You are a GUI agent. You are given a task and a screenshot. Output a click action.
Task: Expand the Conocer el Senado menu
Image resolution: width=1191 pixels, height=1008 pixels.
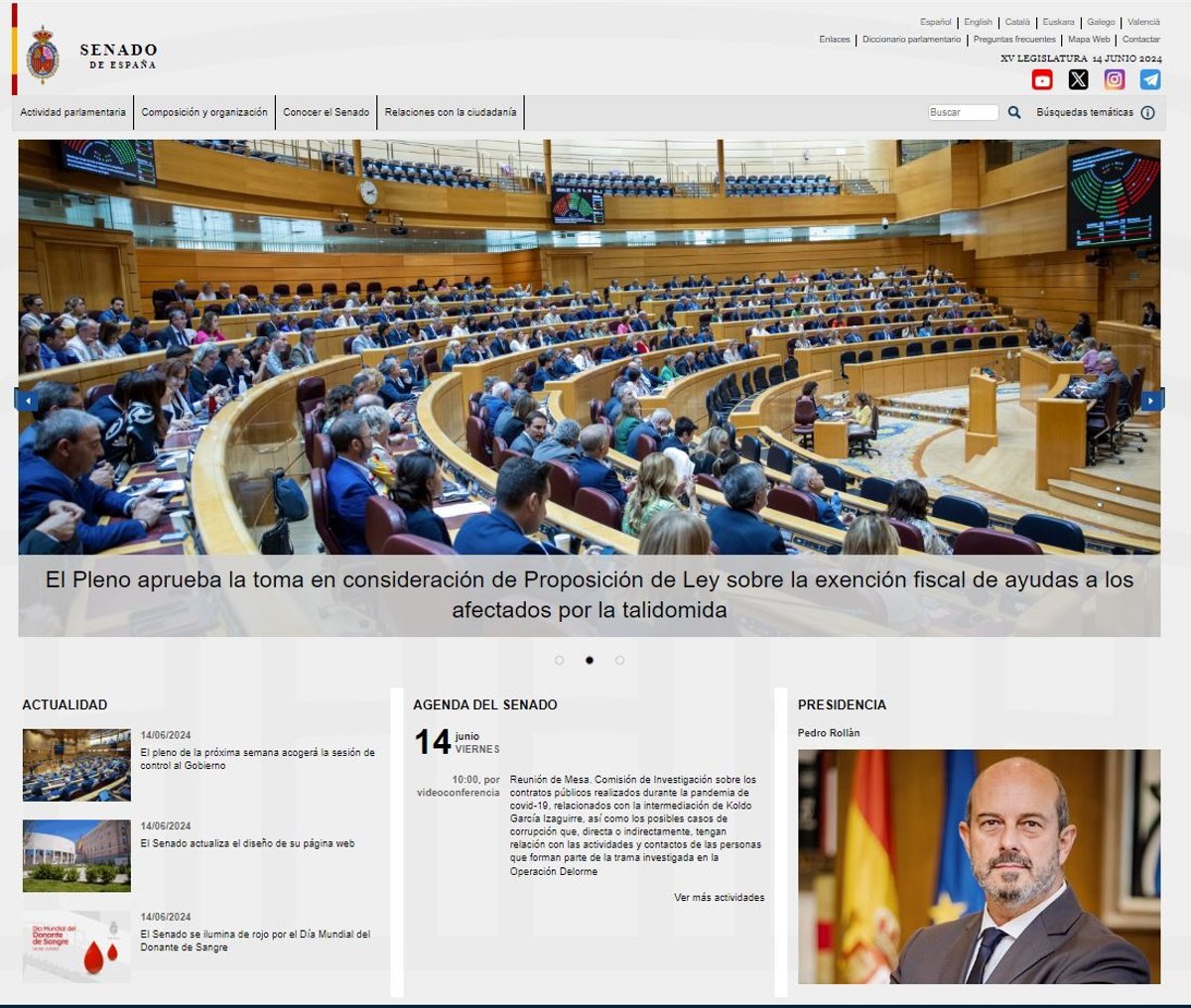pyautogui.click(x=326, y=112)
